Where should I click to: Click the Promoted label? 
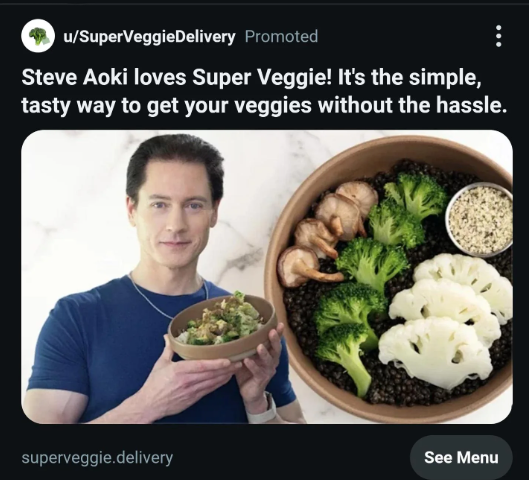[x=281, y=36]
